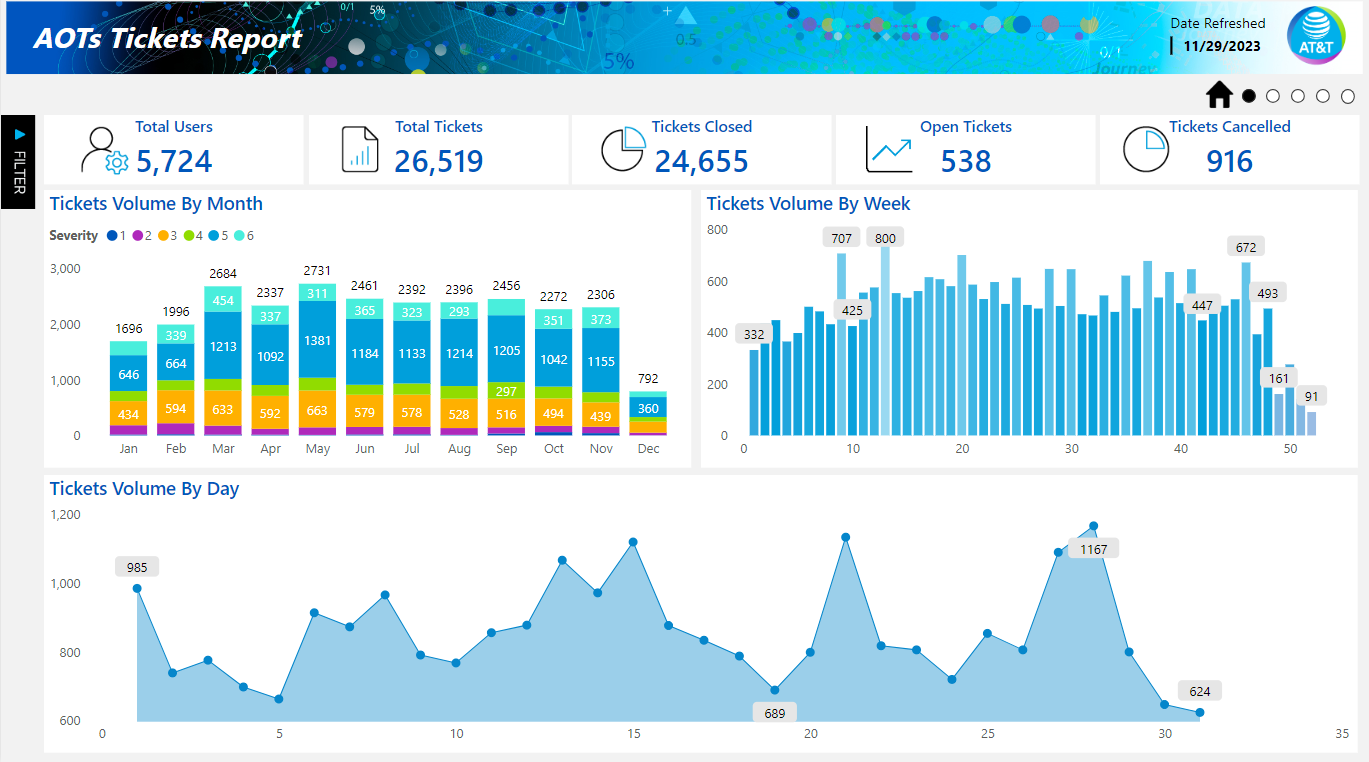Click the blue arrow on Filter tab
The image size is (1369, 762).
(x=19, y=133)
